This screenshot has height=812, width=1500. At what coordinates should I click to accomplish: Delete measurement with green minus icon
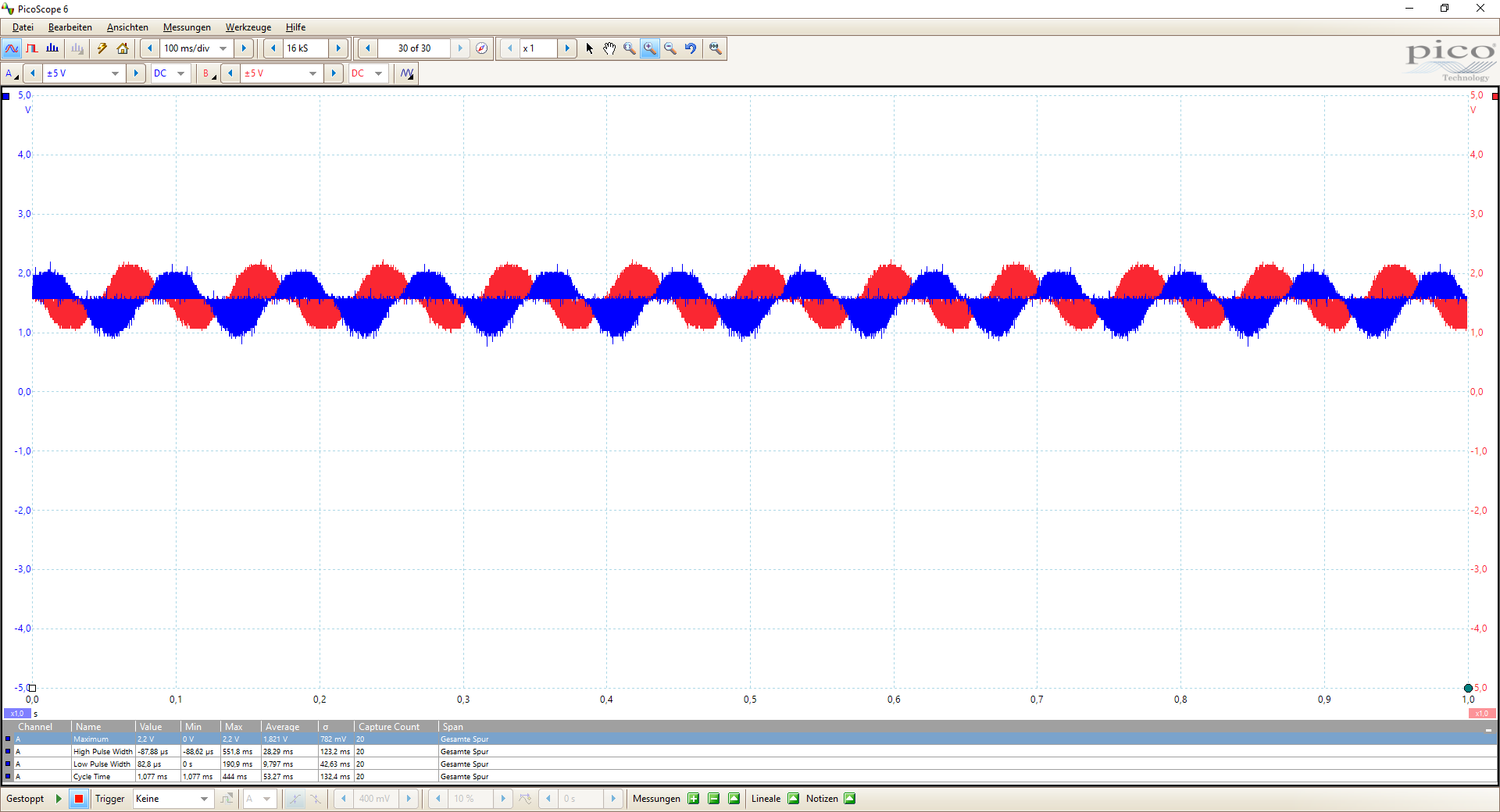click(x=714, y=799)
